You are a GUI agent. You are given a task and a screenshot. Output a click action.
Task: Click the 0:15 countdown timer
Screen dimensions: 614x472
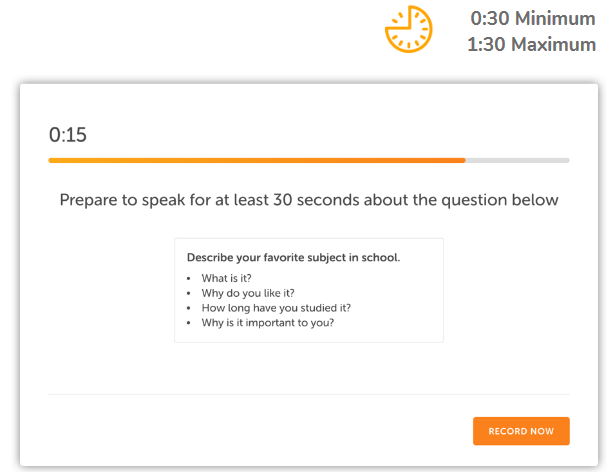pos(67,135)
